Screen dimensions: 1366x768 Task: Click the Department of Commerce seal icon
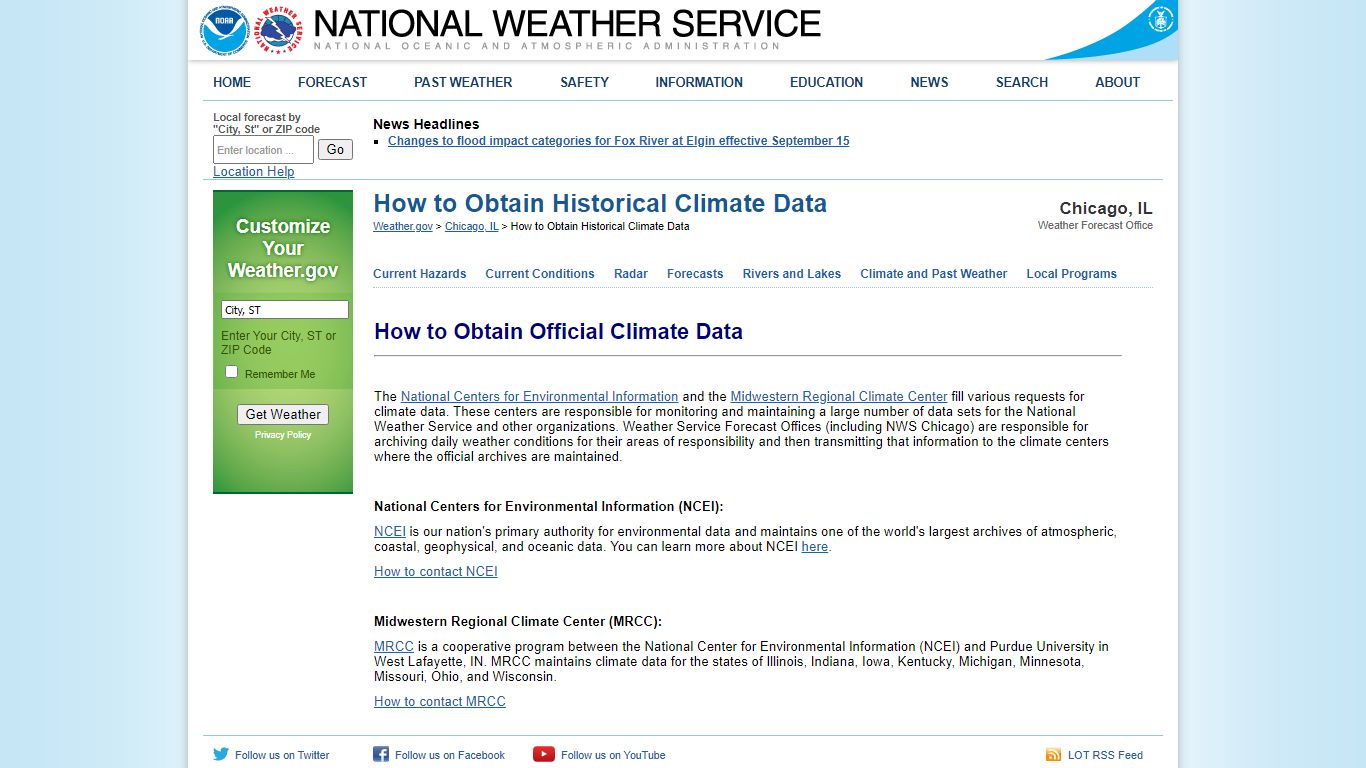(x=1160, y=19)
